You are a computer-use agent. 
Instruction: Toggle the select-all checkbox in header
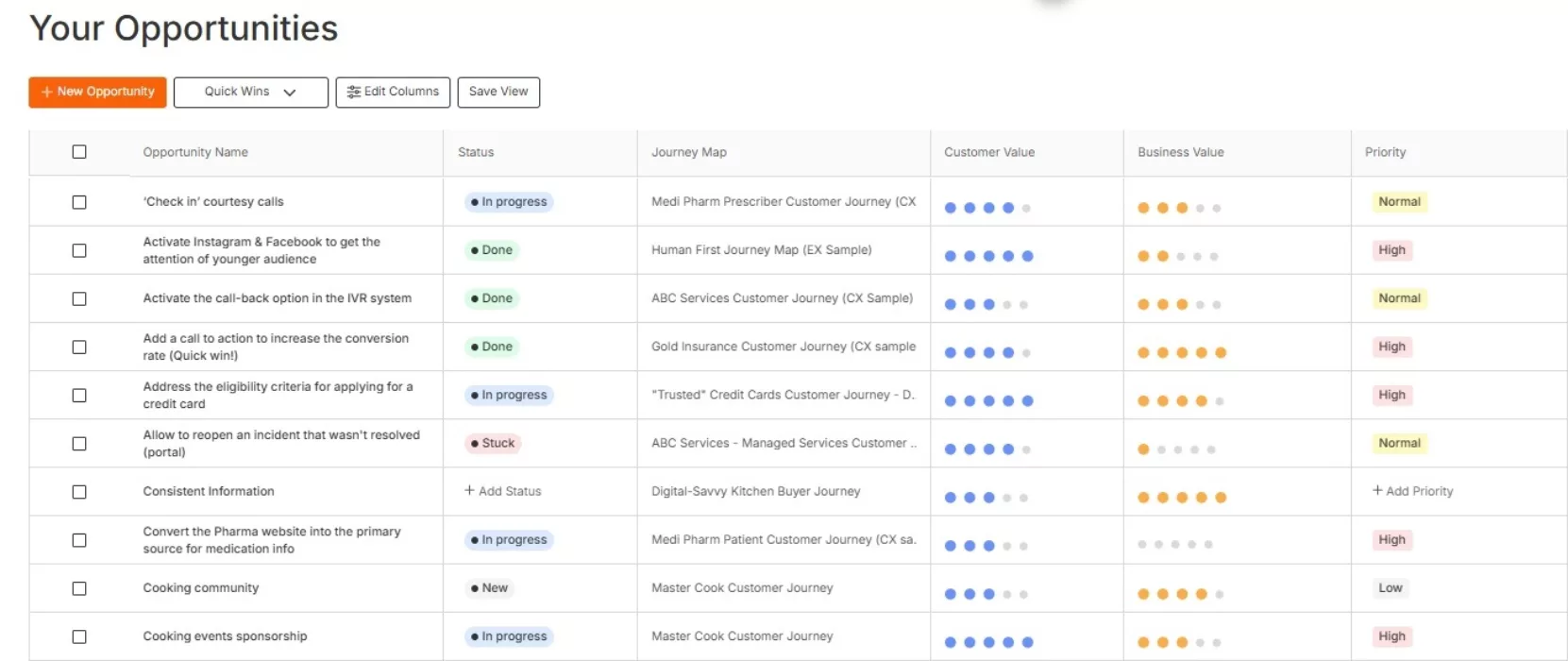[79, 152]
